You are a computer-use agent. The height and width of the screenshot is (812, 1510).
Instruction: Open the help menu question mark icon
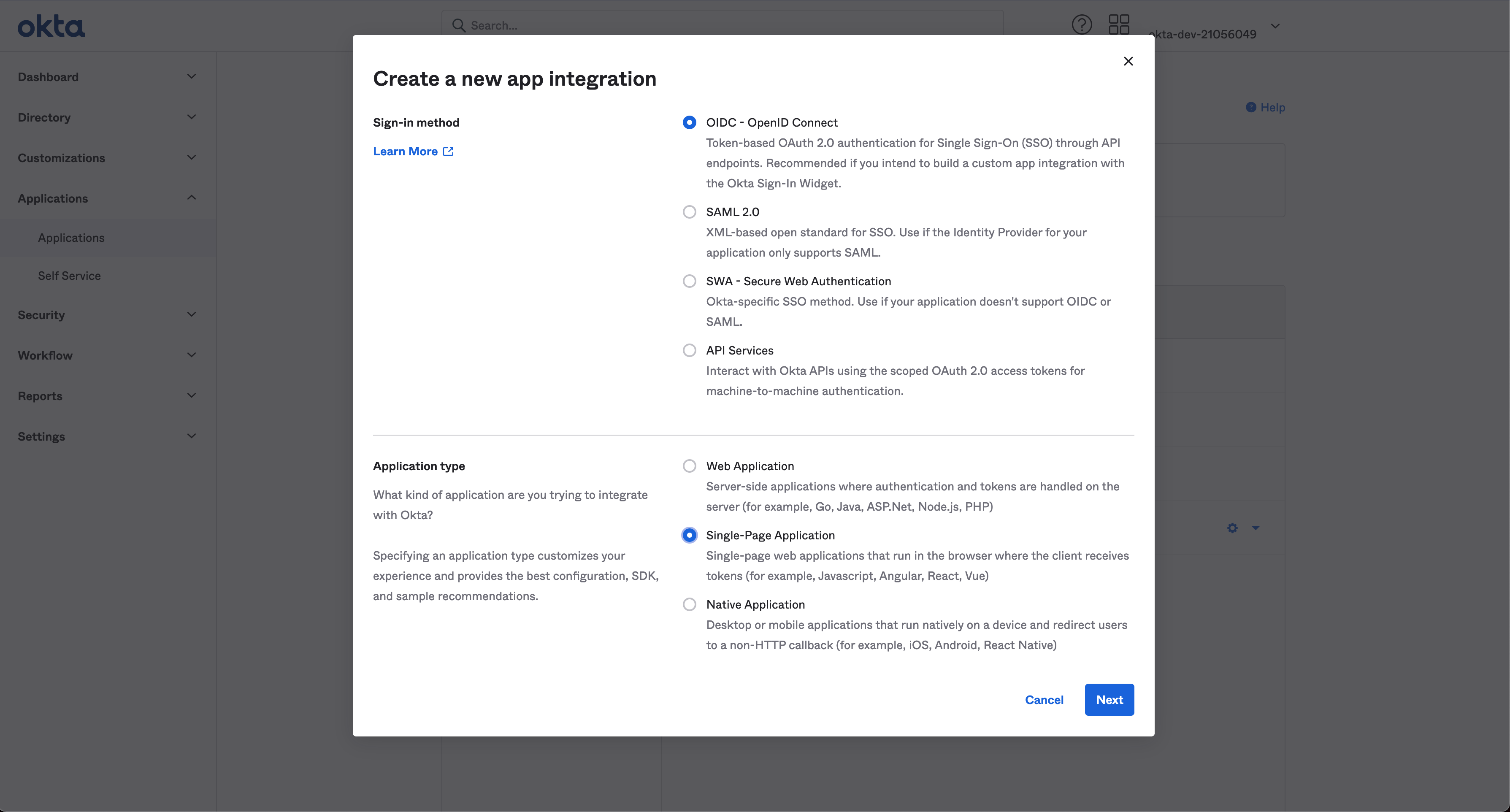[1082, 24]
